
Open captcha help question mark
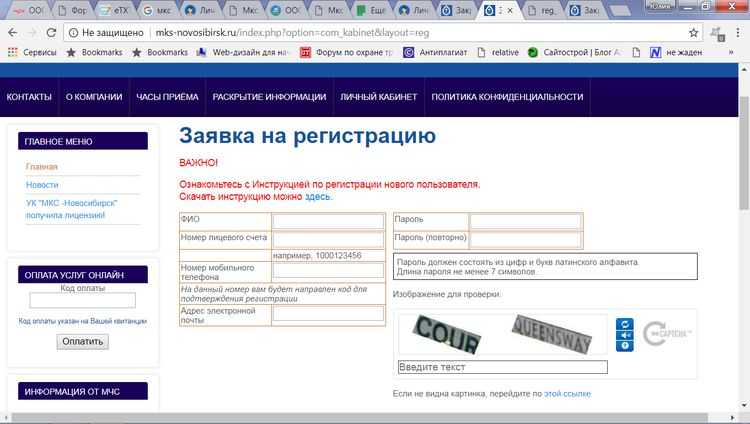(x=624, y=346)
